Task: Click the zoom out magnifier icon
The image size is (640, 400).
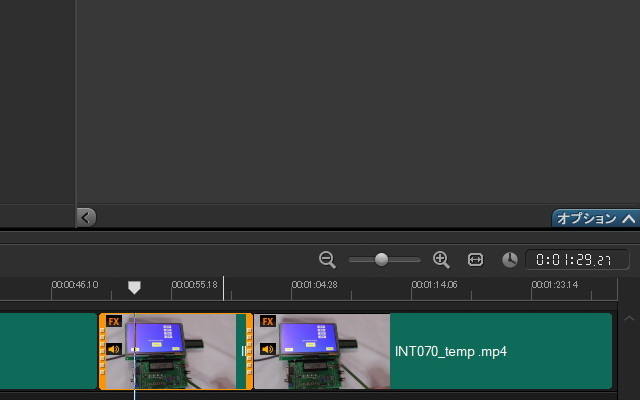Action: 327,260
